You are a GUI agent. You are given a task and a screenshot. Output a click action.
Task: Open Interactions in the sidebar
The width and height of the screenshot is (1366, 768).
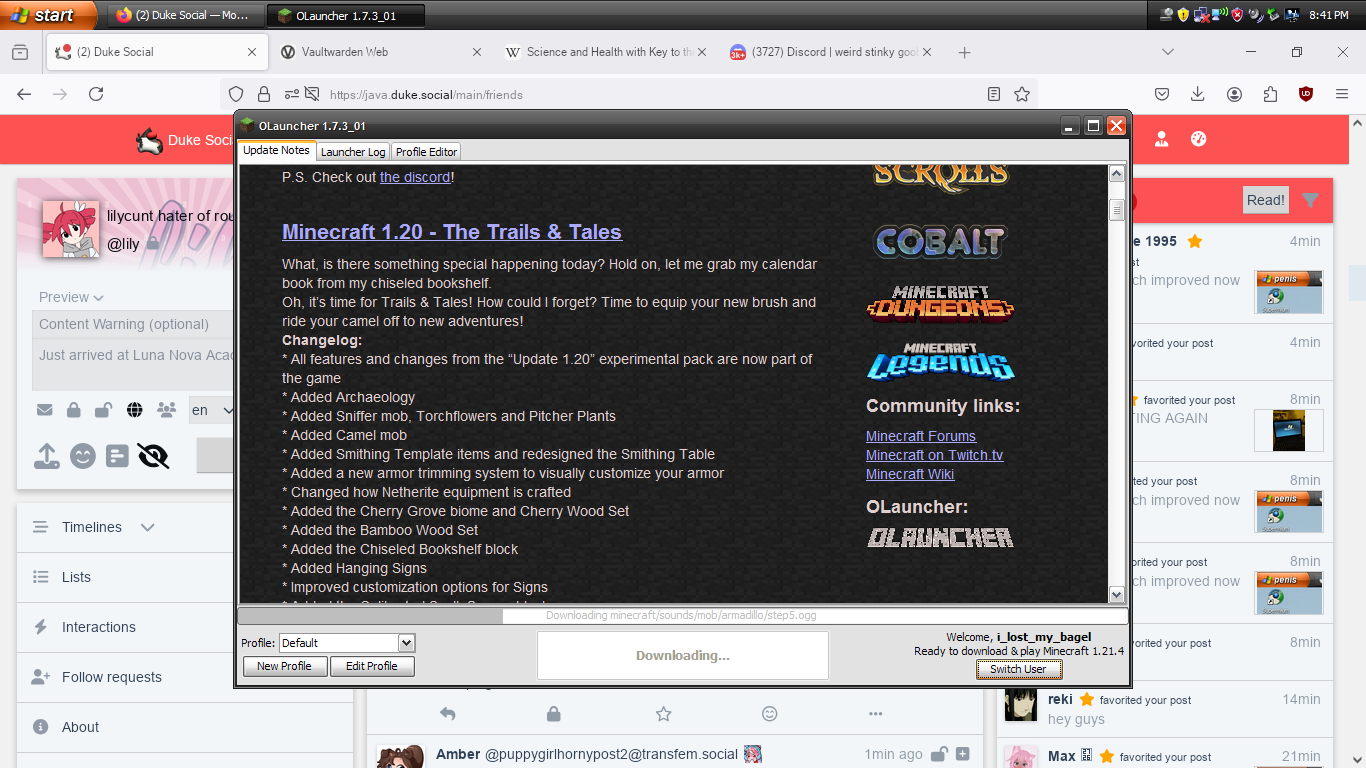pos(99,627)
